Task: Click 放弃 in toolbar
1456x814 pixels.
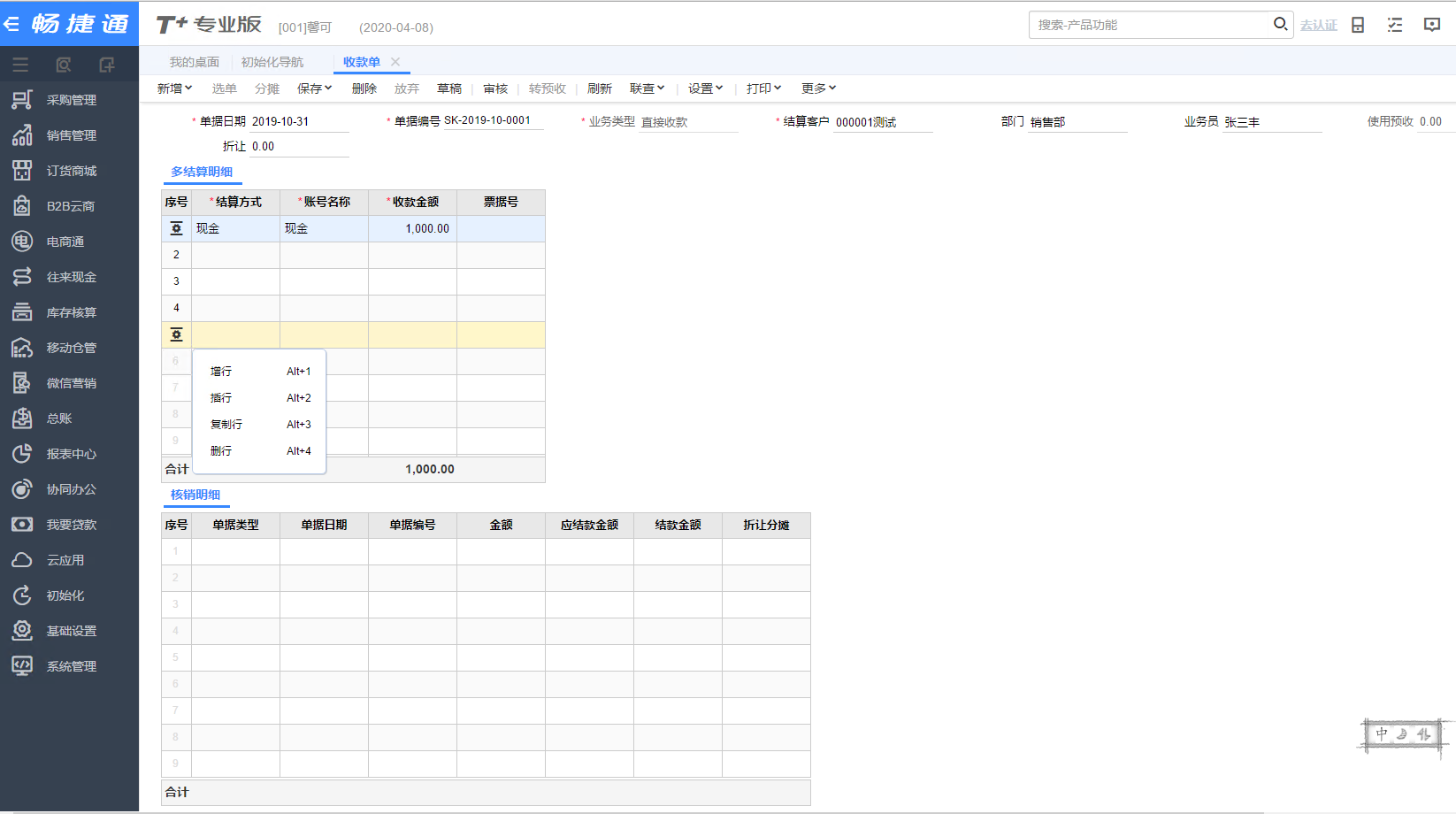Action: 407,88
